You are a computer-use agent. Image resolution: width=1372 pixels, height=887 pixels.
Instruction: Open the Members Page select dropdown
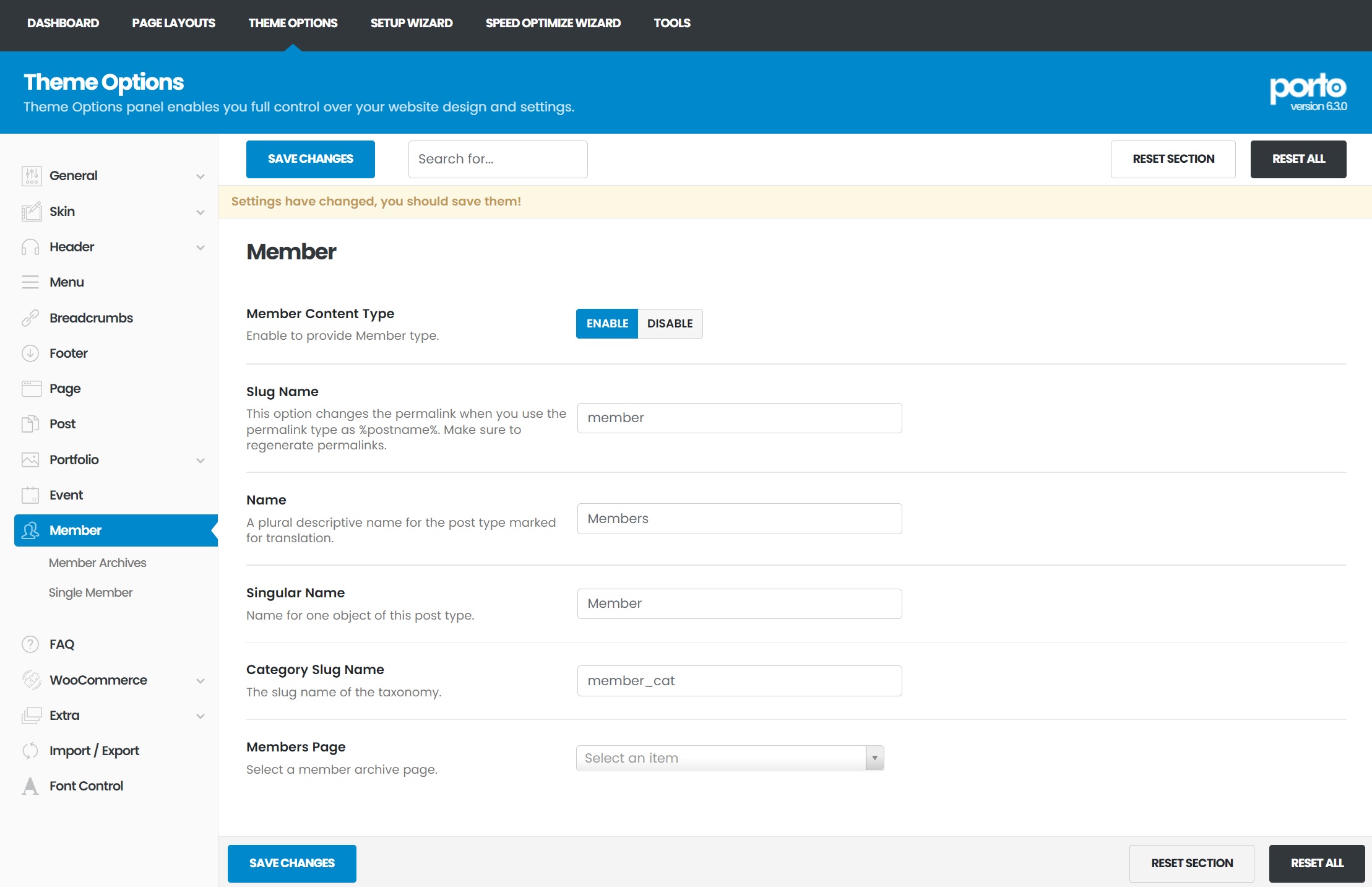(x=729, y=758)
